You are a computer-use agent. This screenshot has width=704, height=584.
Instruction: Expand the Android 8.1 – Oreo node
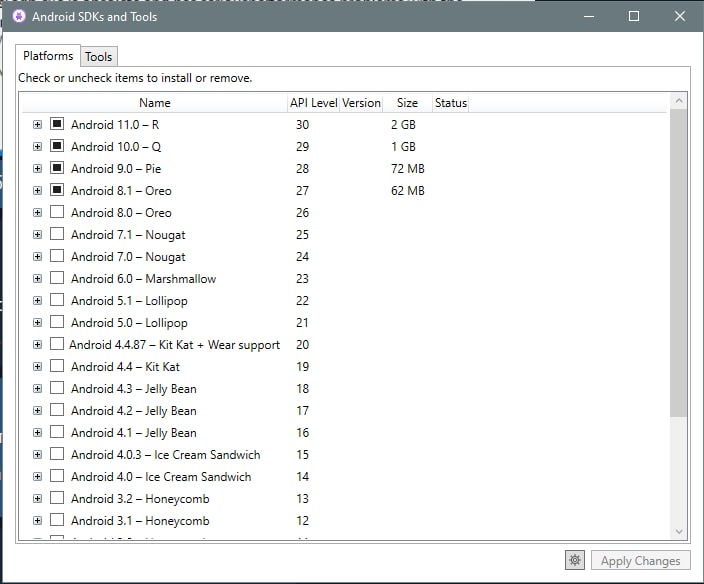click(x=38, y=190)
